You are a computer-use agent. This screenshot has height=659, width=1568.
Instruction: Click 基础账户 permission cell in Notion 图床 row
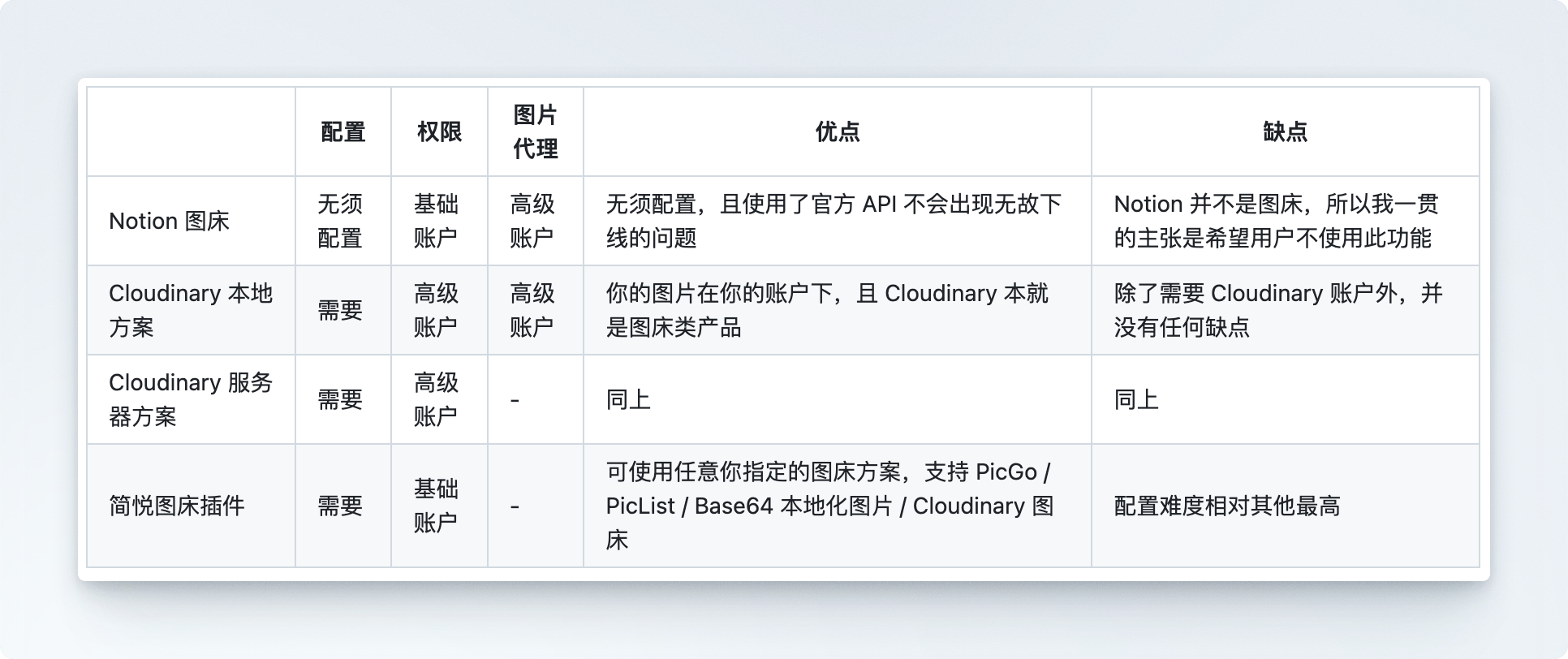(436, 221)
